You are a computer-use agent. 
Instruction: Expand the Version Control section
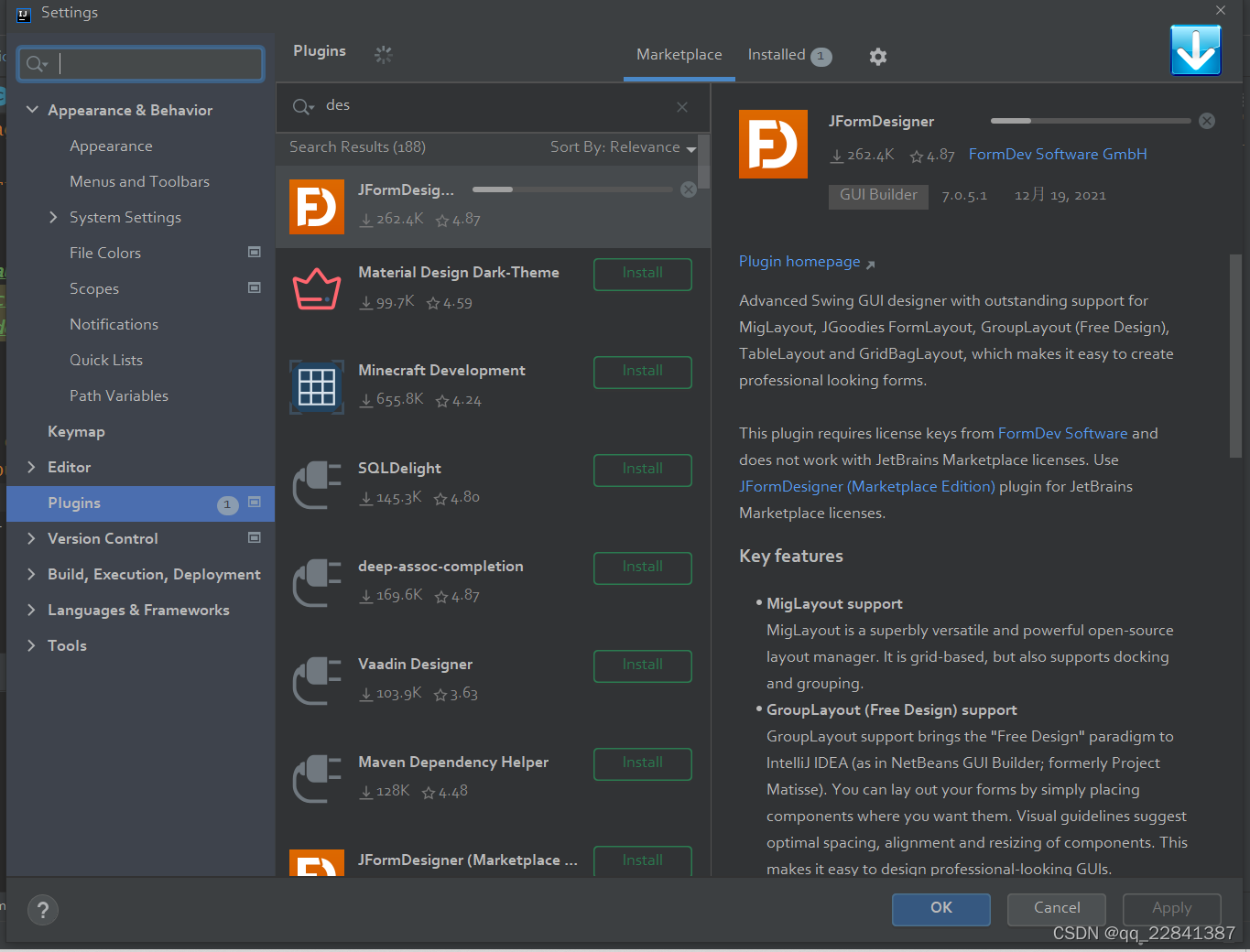[x=32, y=538]
